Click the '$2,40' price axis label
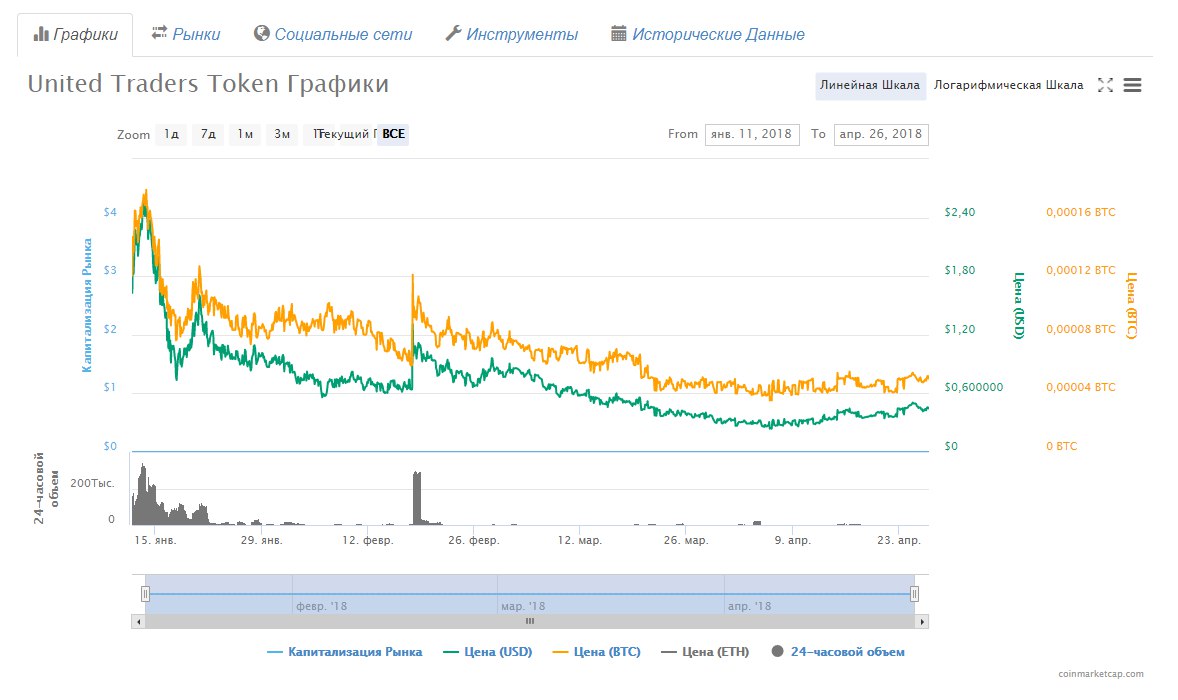This screenshot has height=700, width=1178. pos(959,213)
